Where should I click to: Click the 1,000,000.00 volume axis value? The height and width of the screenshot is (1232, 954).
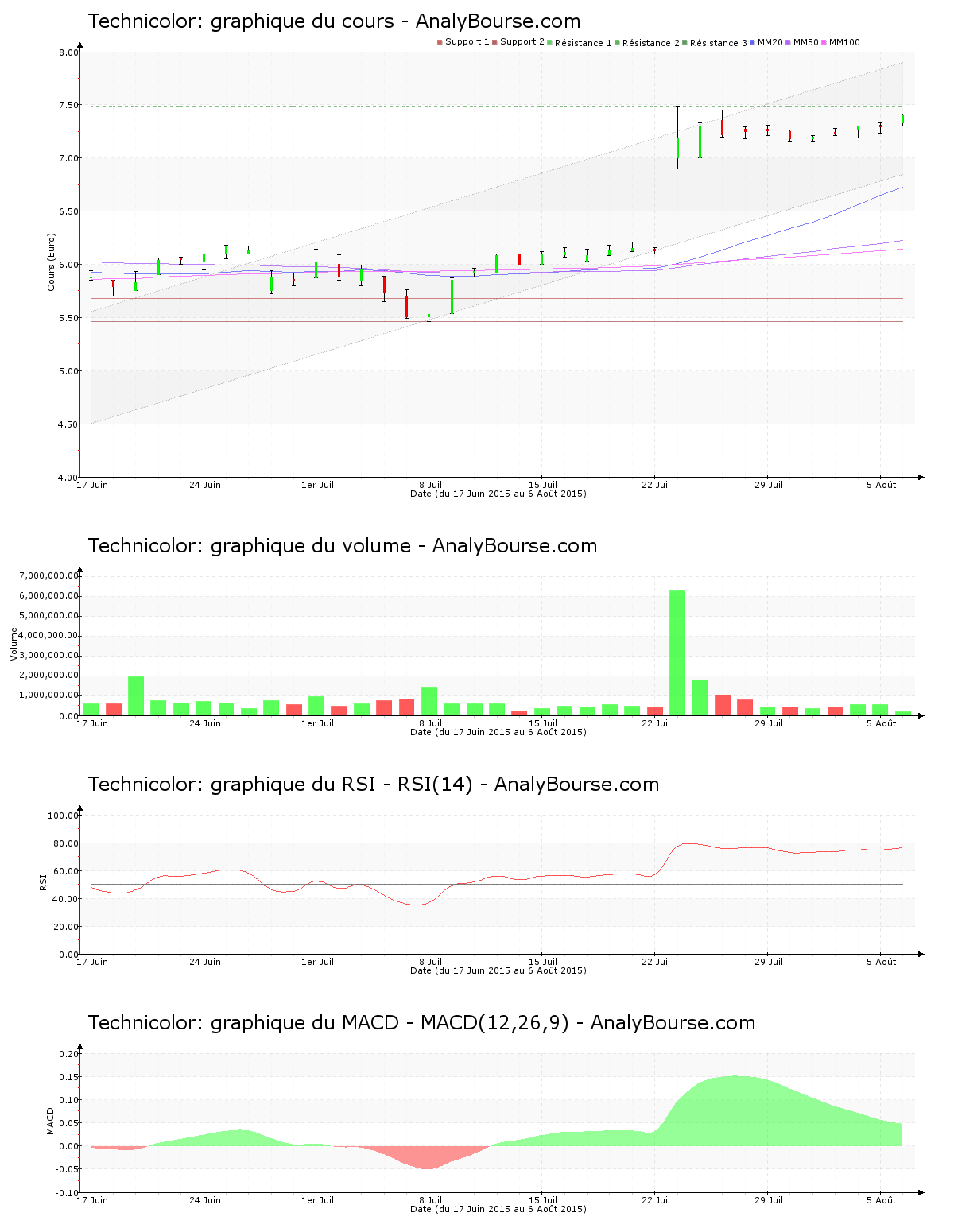(x=48, y=695)
